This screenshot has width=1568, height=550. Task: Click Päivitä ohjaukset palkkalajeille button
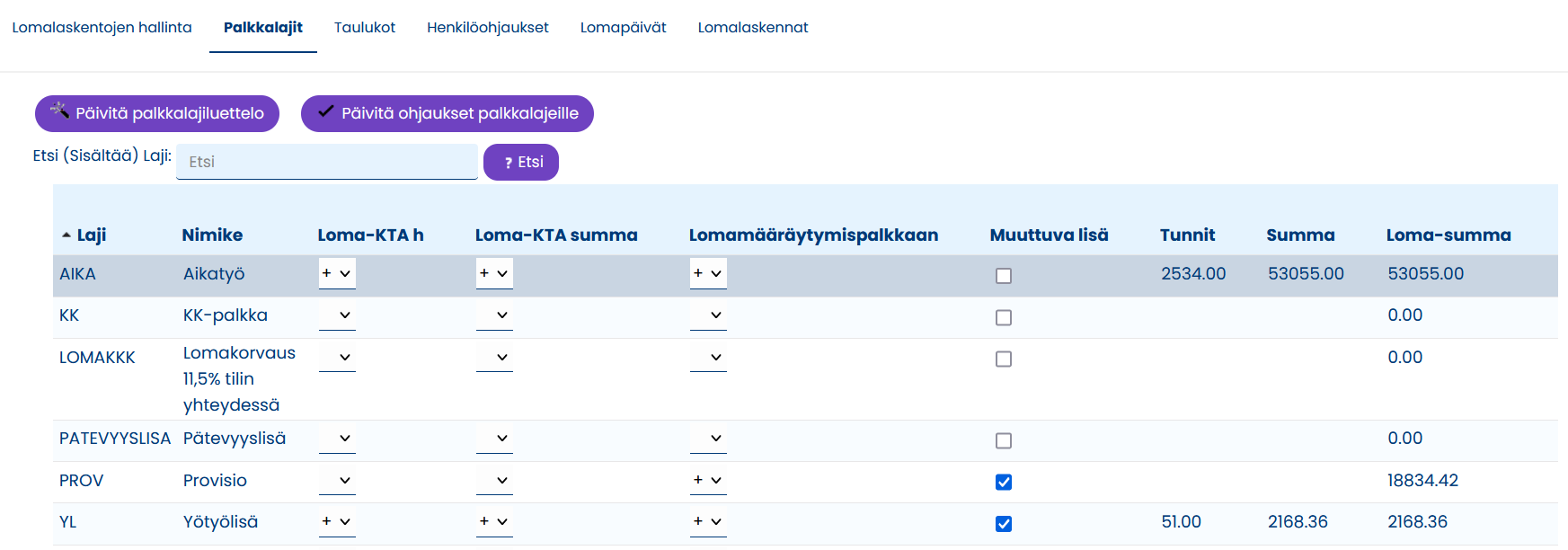447,113
